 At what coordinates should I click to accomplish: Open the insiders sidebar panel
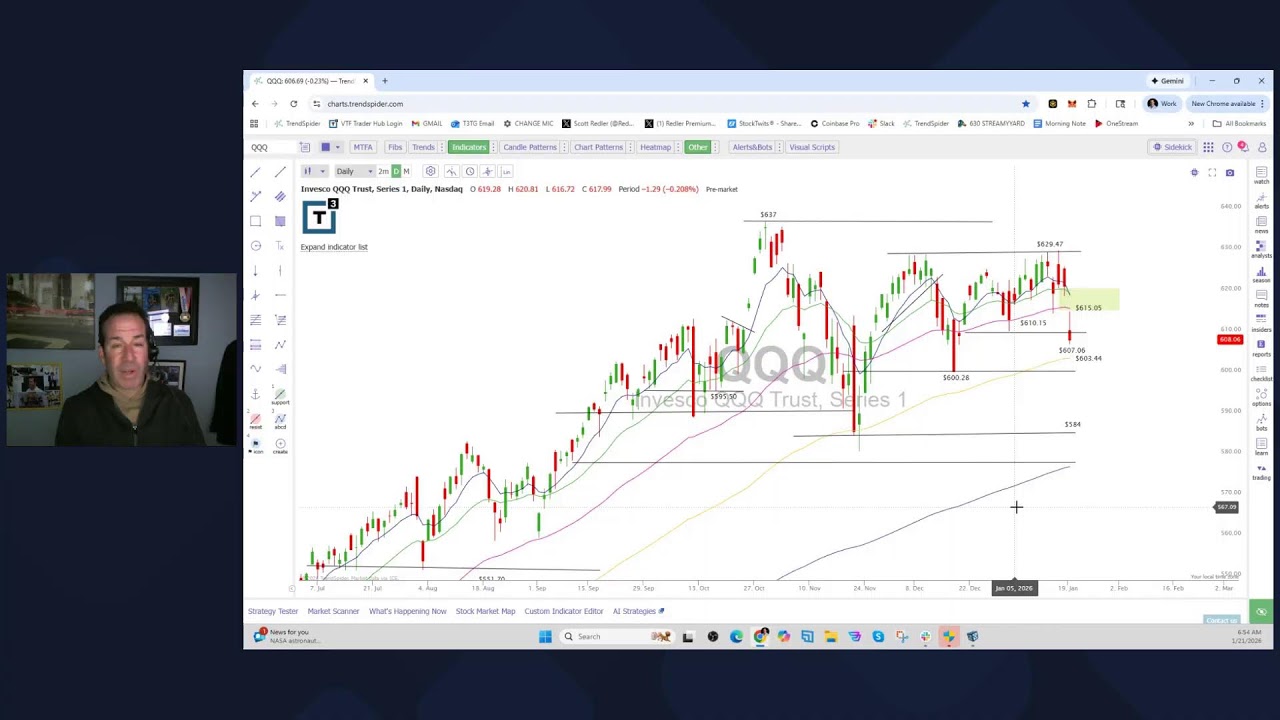(x=1262, y=323)
